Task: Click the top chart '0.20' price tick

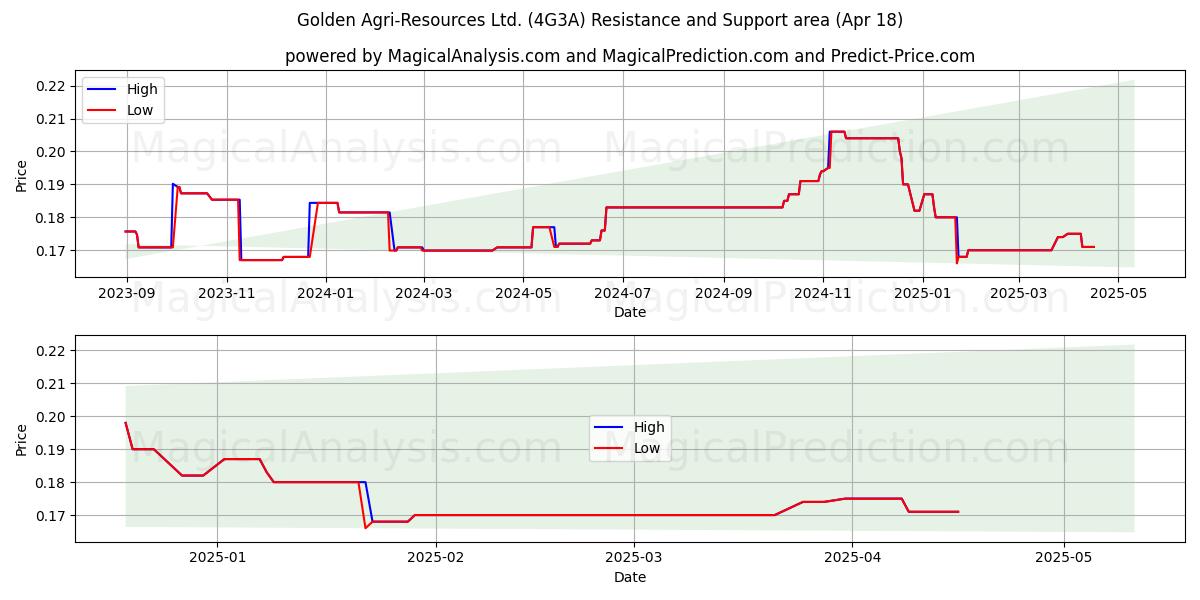Action: (50, 152)
